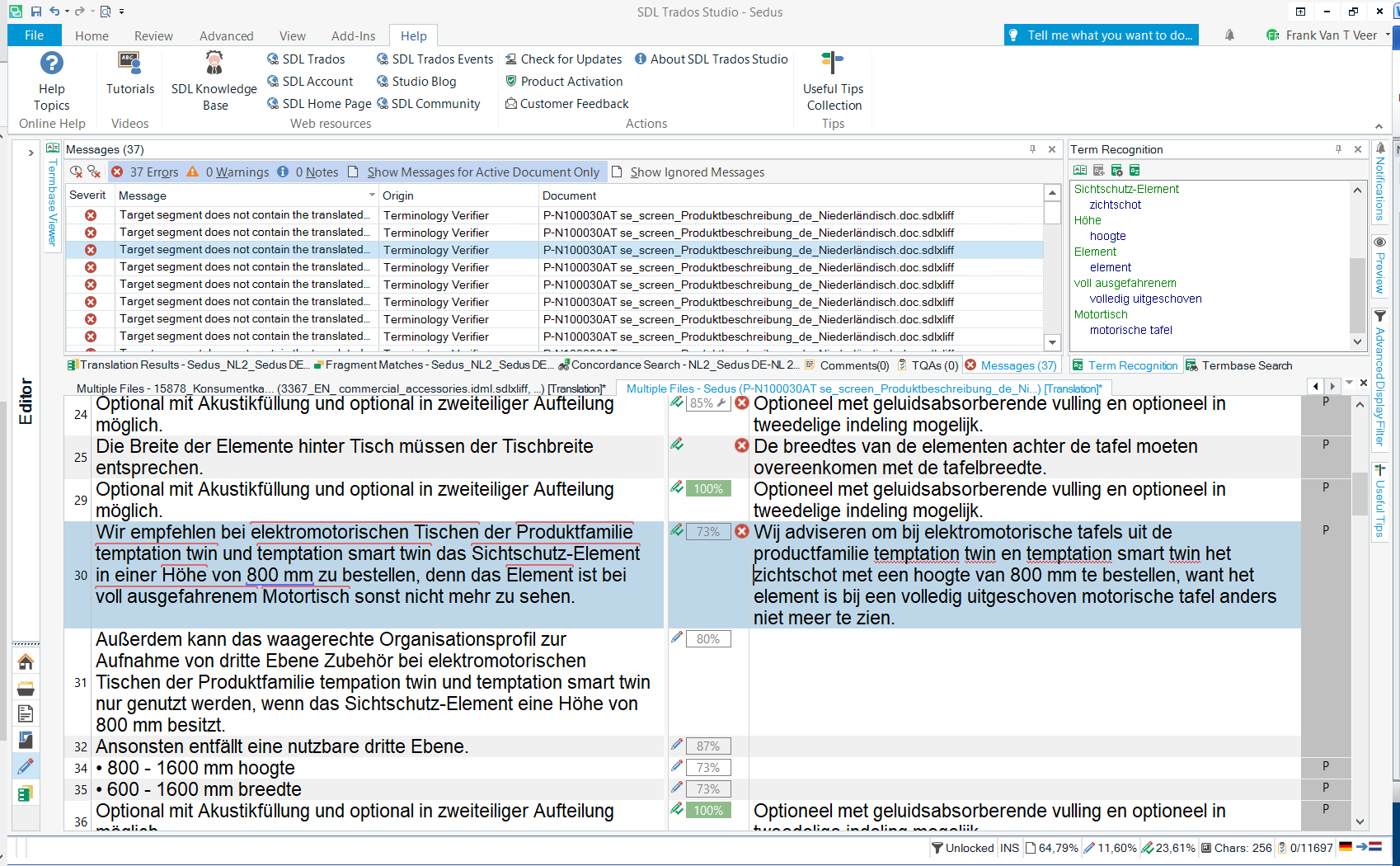This screenshot has width=1400, height=866.
Task: Click the Term Recognition vertical scrollbar
Action: [x=1357, y=267]
